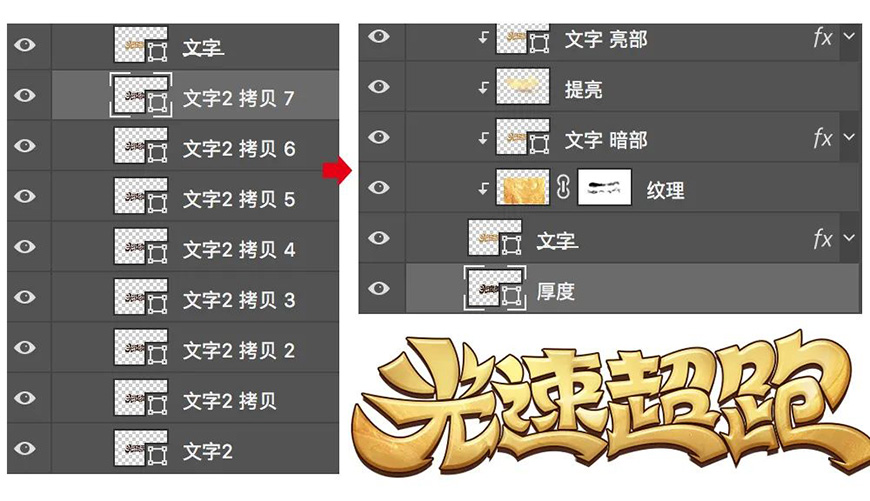Select layer name 文字2 拷贝 6
870x501 pixels.
[239, 149]
